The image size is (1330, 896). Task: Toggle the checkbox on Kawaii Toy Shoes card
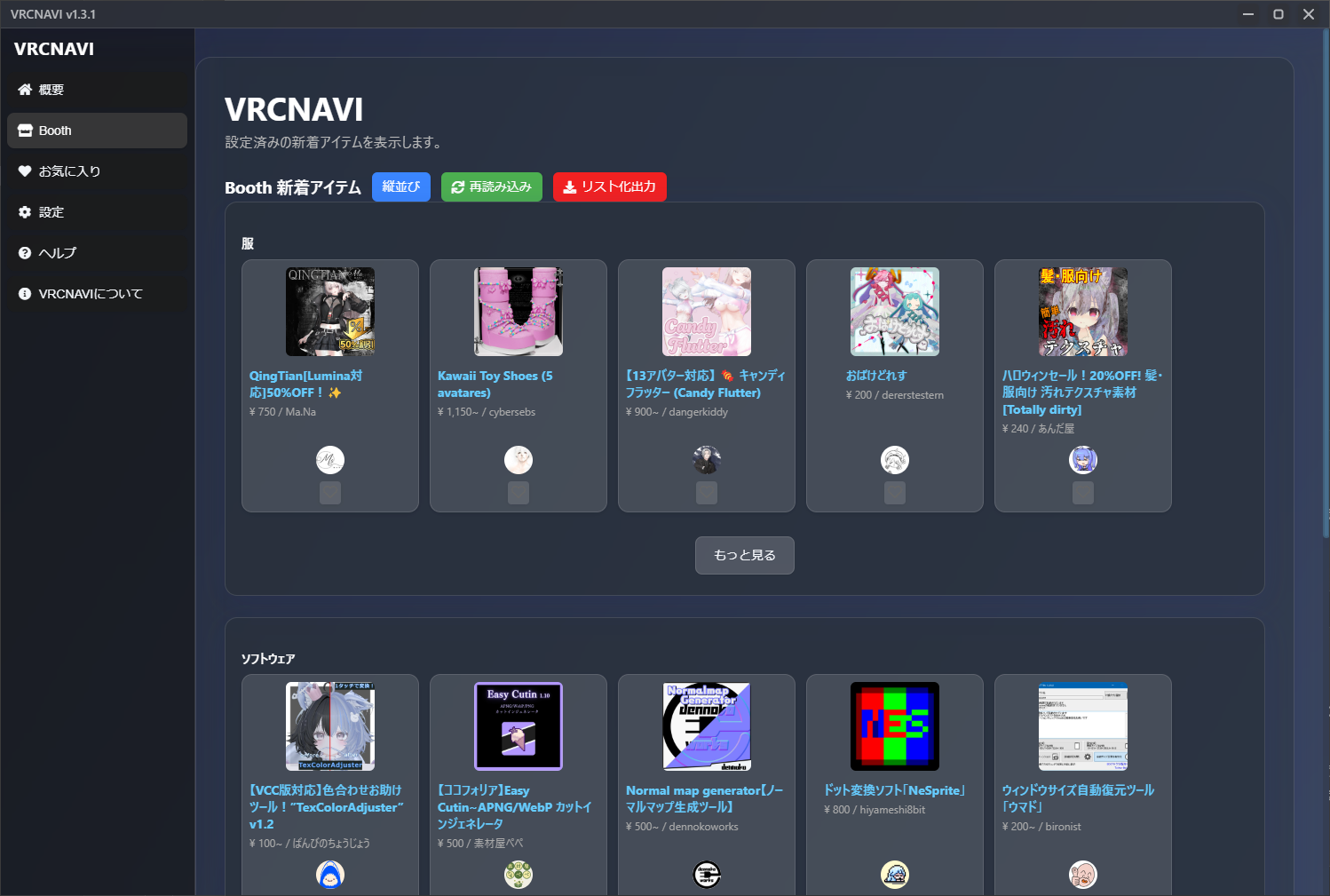tap(519, 493)
